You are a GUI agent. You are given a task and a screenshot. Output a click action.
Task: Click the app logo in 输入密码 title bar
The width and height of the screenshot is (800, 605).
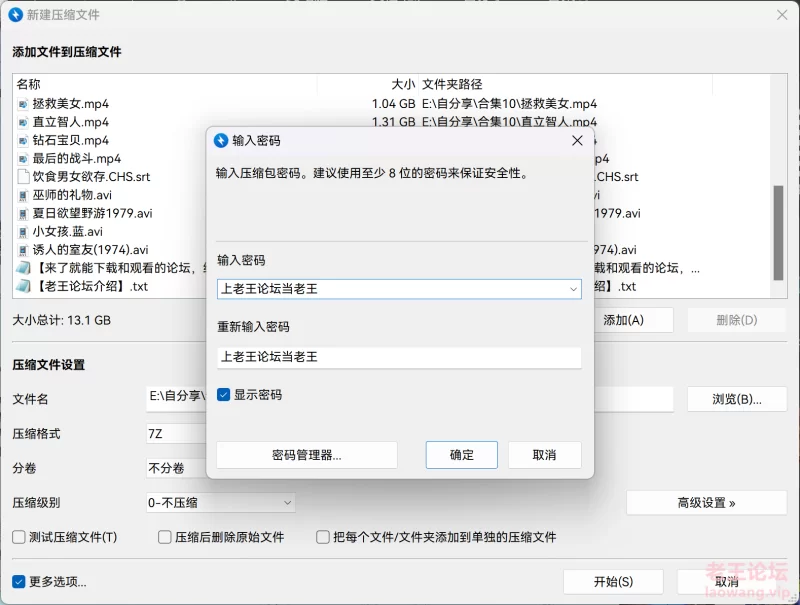tap(221, 140)
